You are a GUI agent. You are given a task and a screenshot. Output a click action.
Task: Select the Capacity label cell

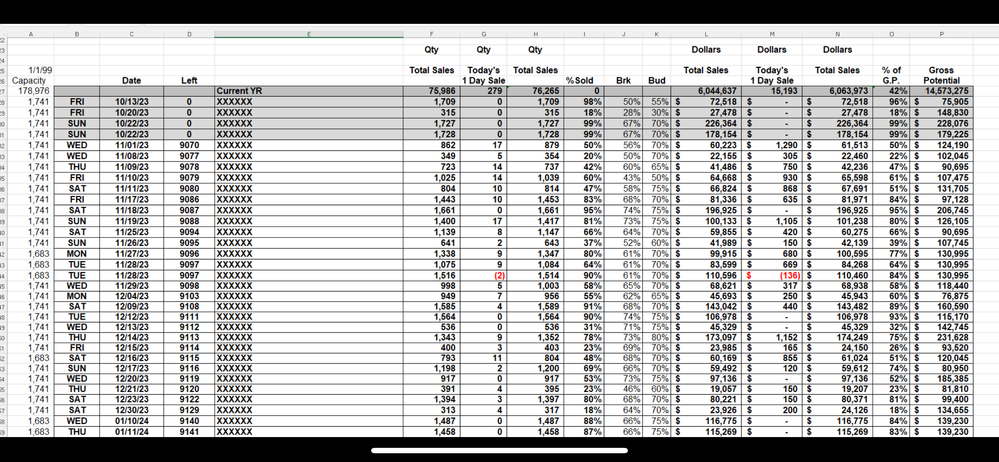tap(31, 80)
